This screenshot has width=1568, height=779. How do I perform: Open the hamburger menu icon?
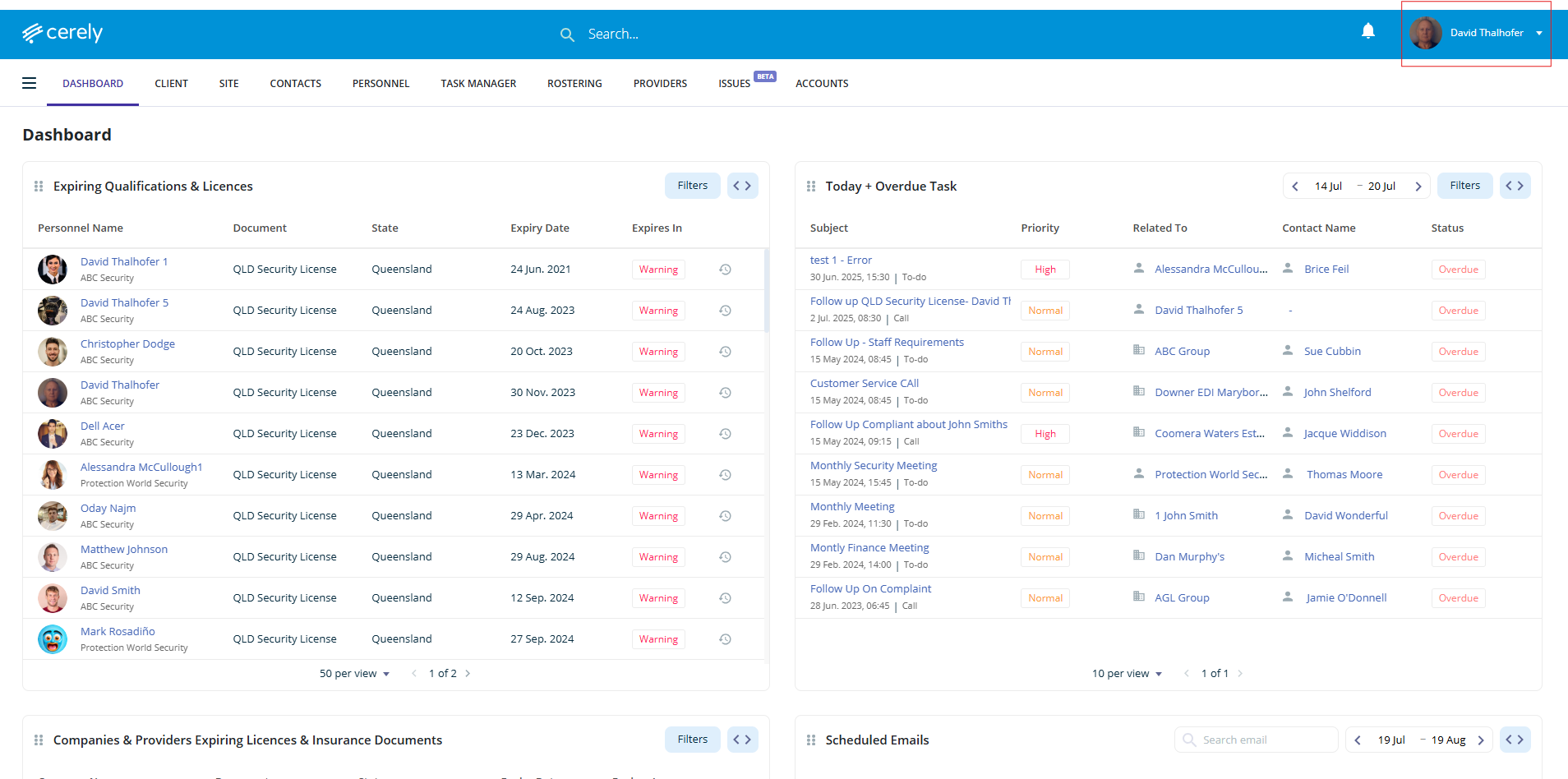click(x=30, y=83)
